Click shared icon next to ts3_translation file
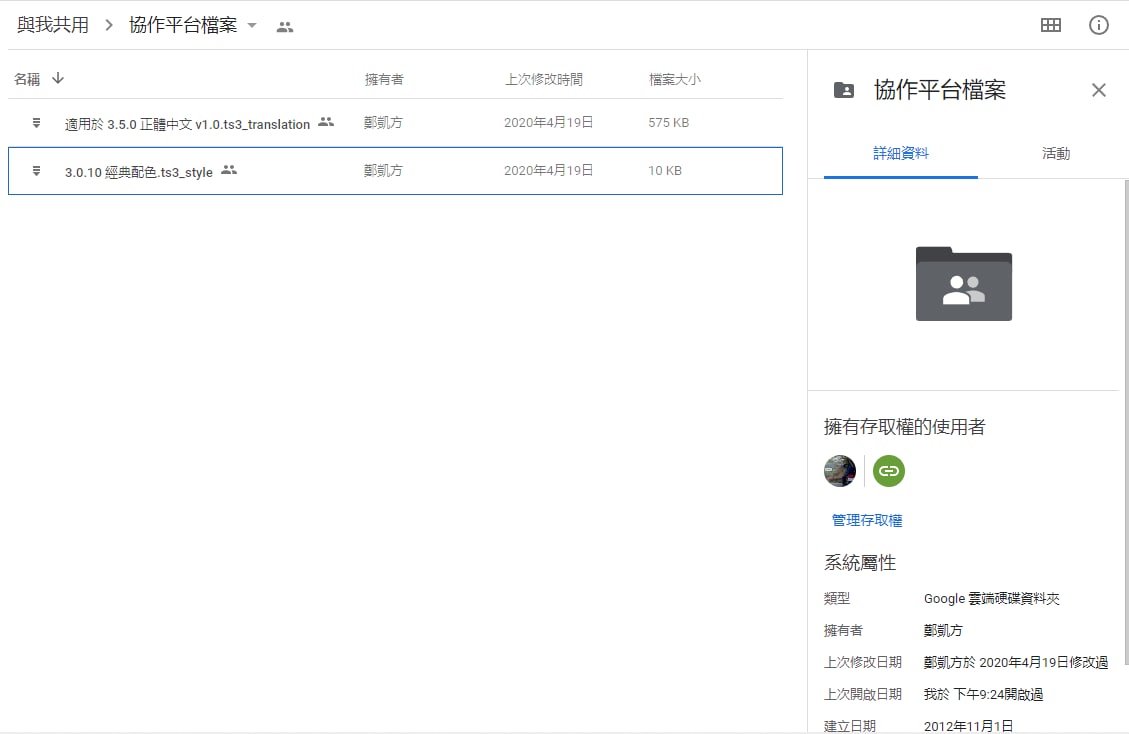This screenshot has height=734, width=1129. click(326, 122)
